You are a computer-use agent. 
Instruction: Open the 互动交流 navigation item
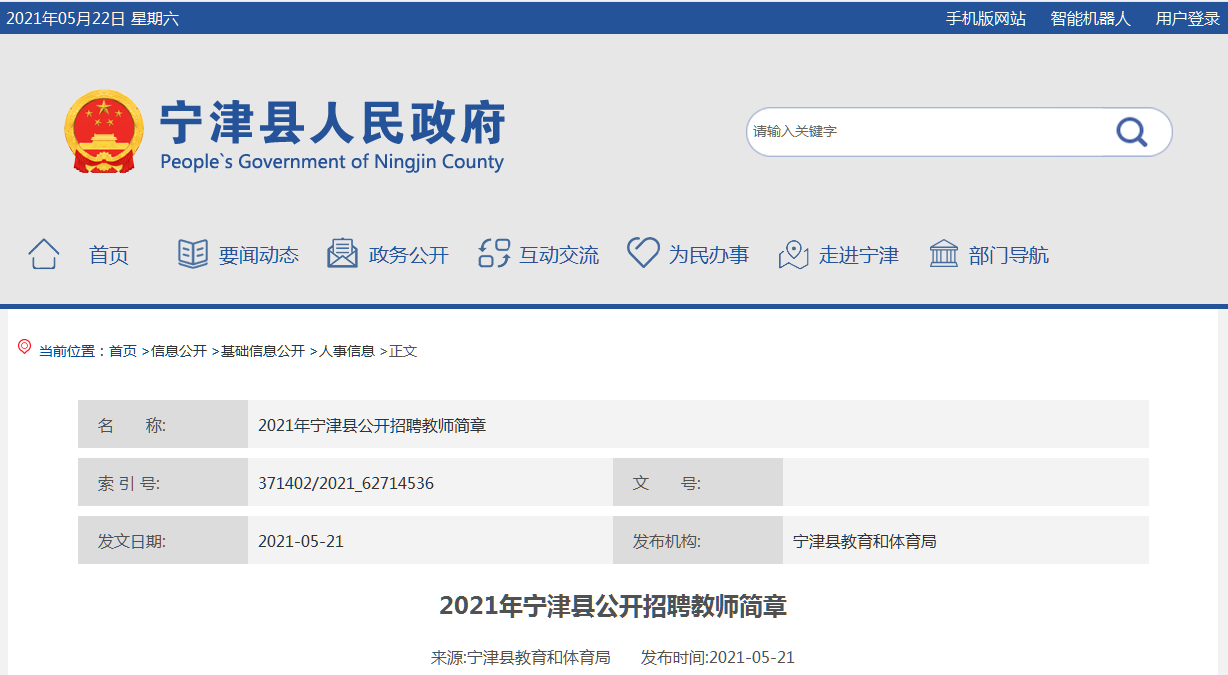pyautogui.click(x=559, y=255)
